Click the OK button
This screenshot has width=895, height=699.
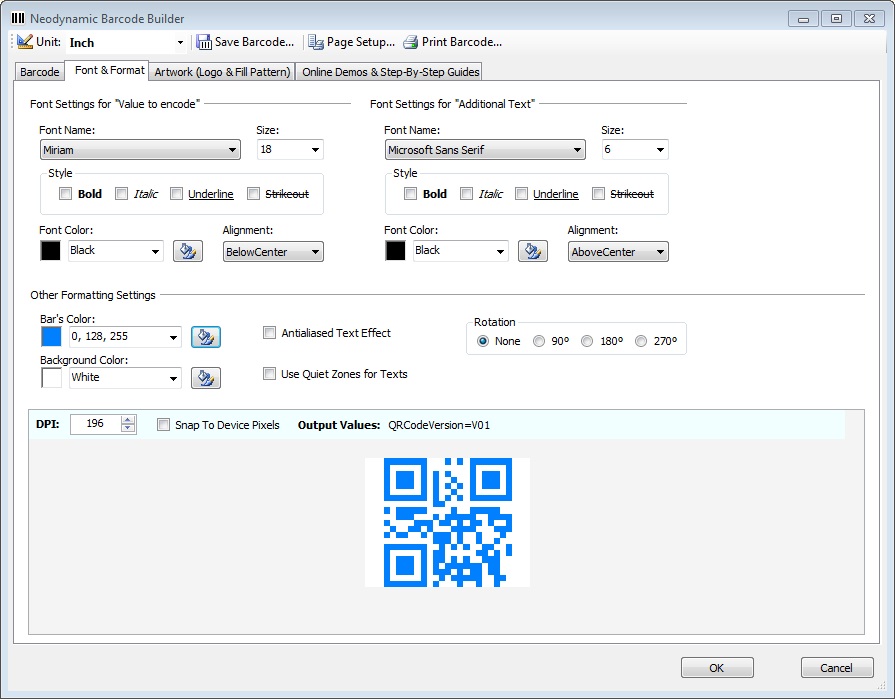pos(717,668)
